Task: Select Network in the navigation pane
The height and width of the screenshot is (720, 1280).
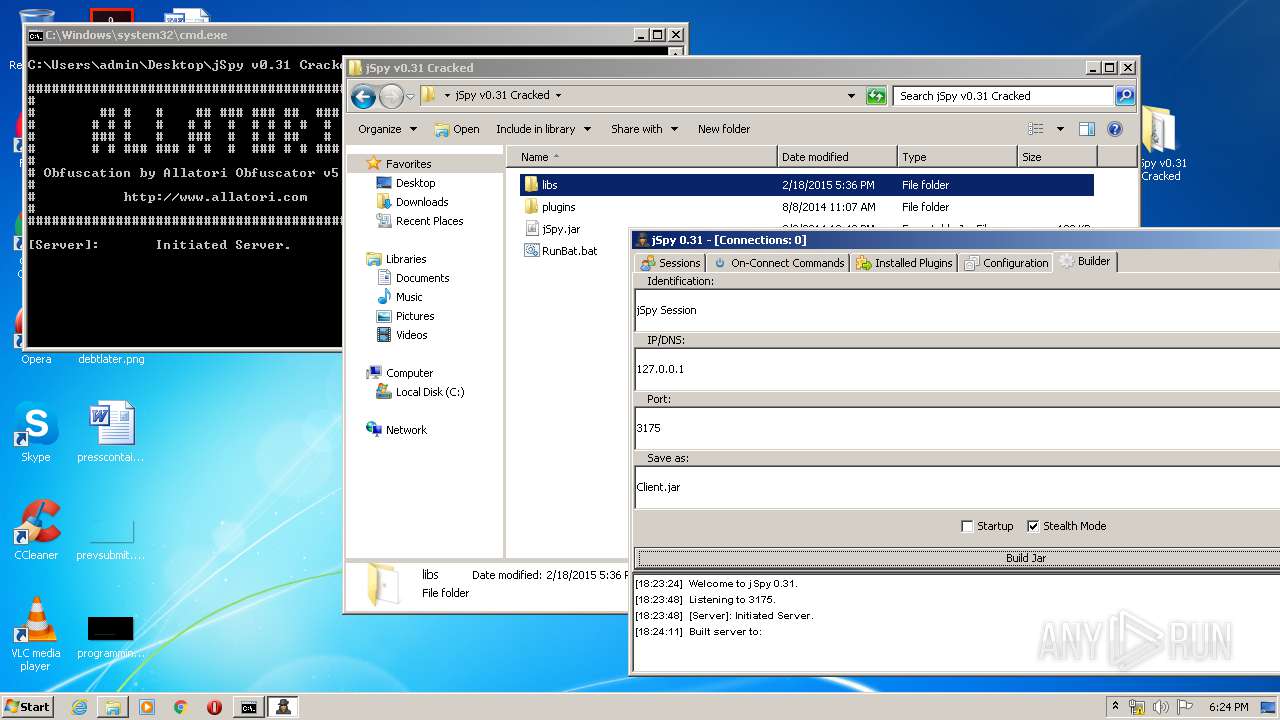Action: [x=406, y=430]
